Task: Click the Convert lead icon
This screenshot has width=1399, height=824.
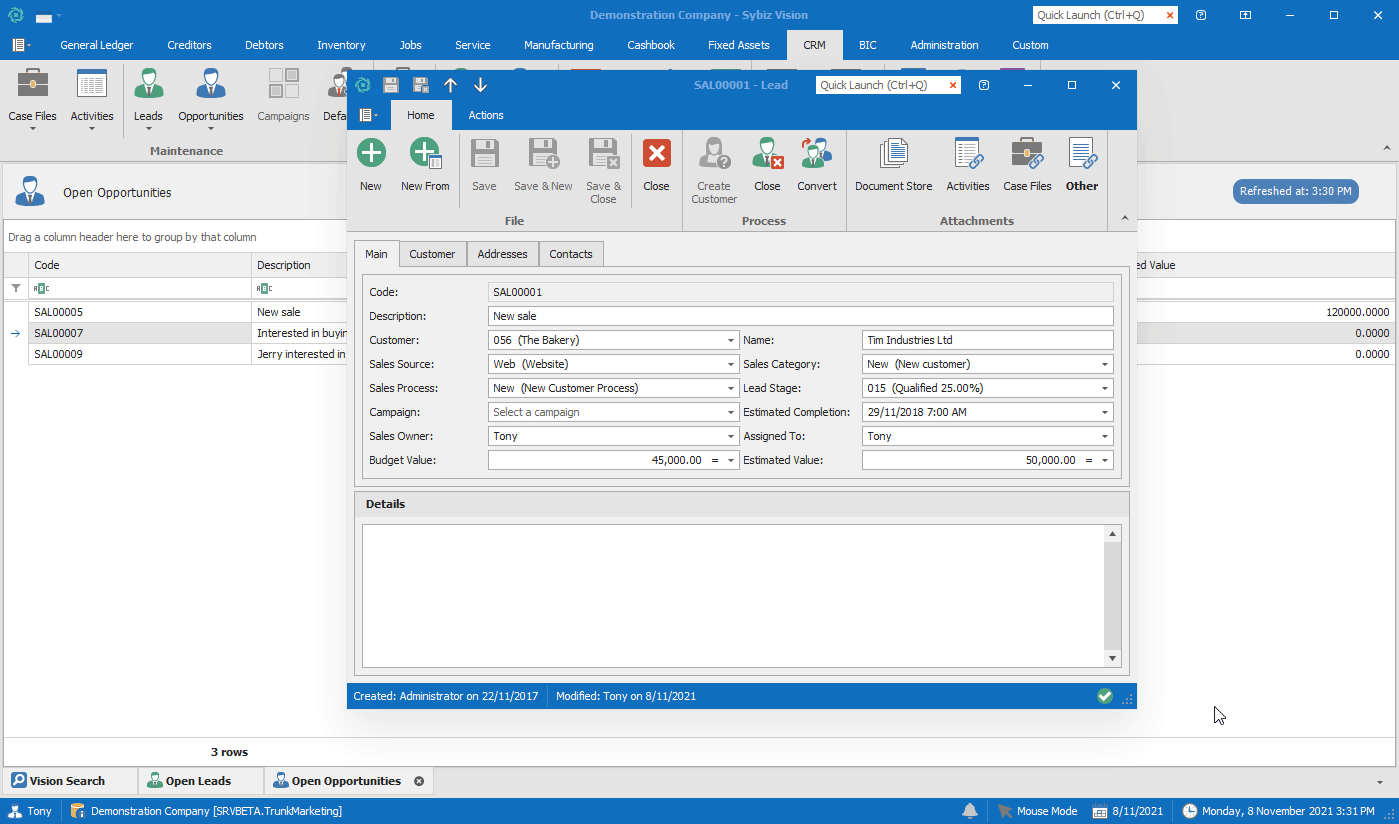Action: pos(817,155)
